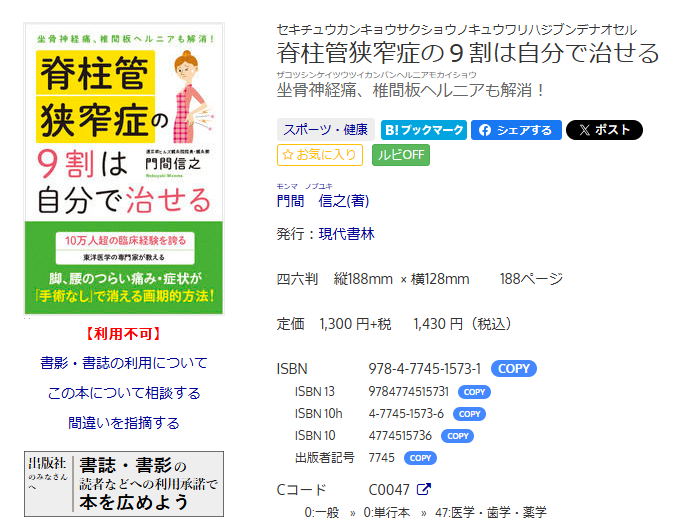Viewport: 697px width, 525px height.
Task: Click the 47:医学・歯学・薬学 classification text
Action: (491, 513)
